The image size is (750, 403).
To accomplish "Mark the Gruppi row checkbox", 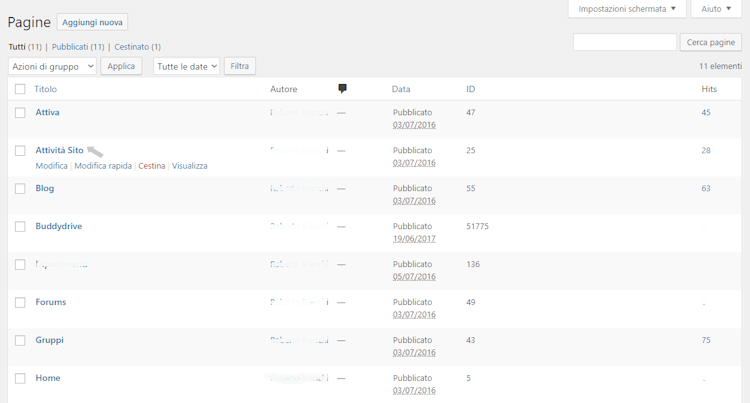I will [20, 341].
